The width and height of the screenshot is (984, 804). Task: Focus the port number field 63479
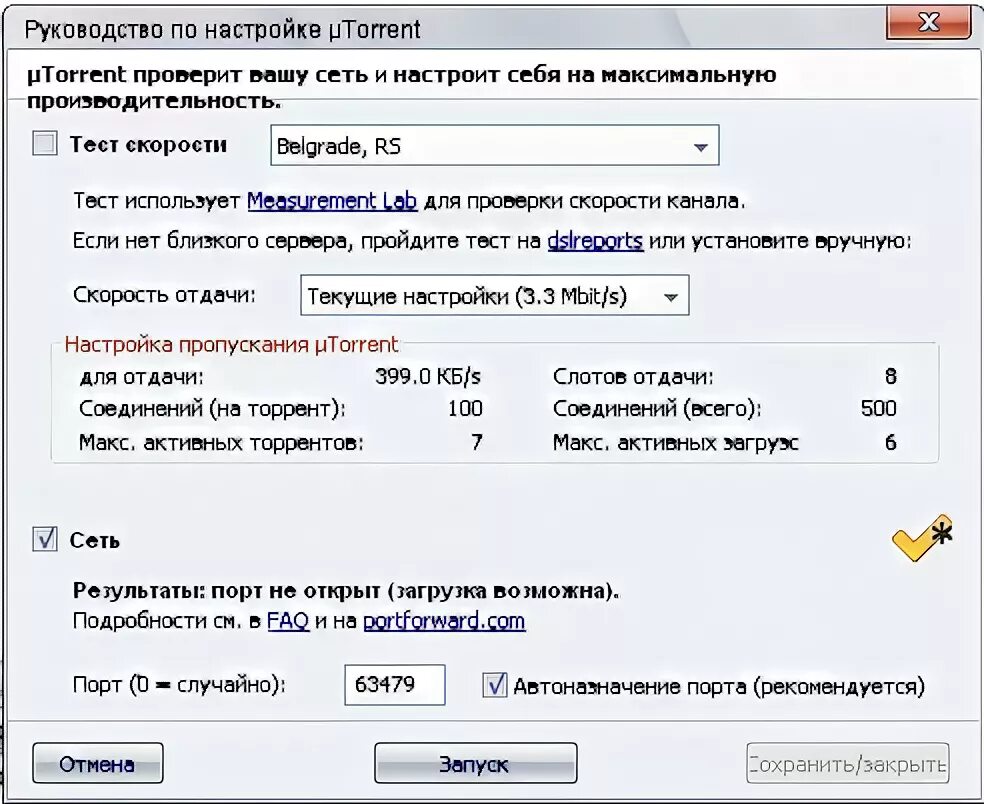[395, 685]
